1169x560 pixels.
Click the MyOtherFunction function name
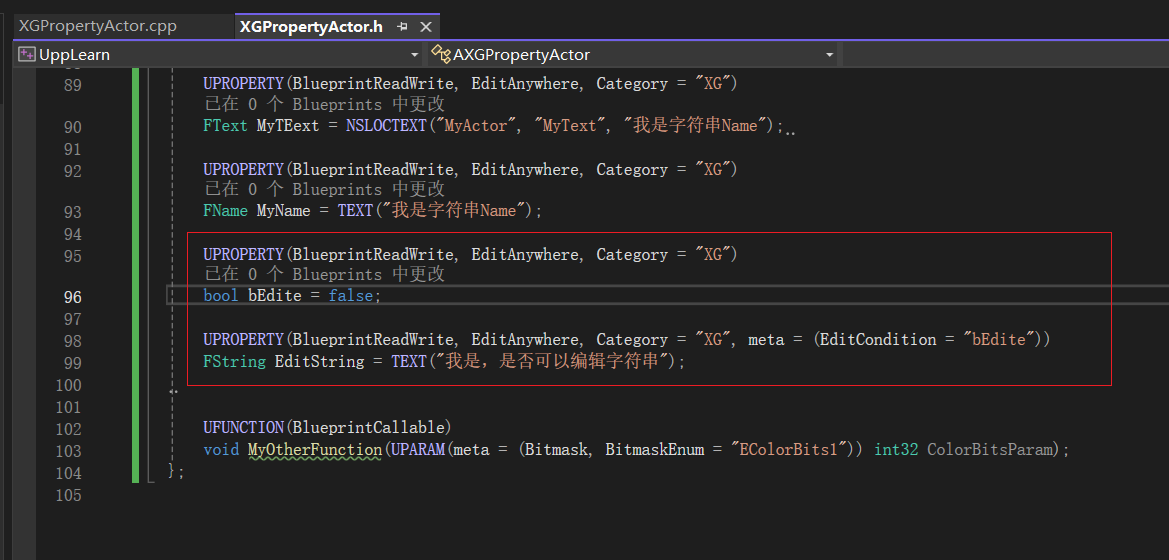(x=315, y=450)
